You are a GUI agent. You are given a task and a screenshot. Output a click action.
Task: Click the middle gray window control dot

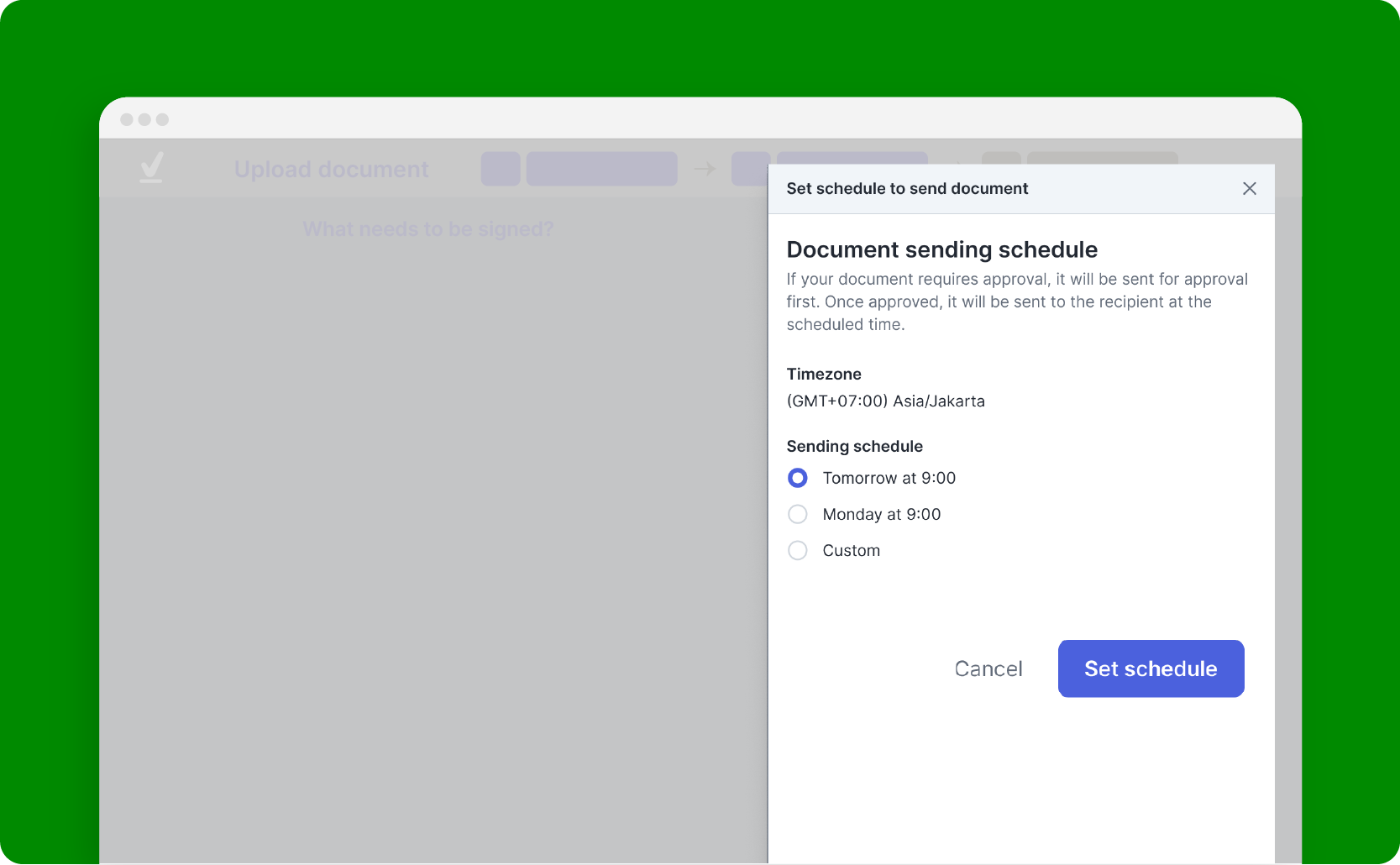(144, 119)
